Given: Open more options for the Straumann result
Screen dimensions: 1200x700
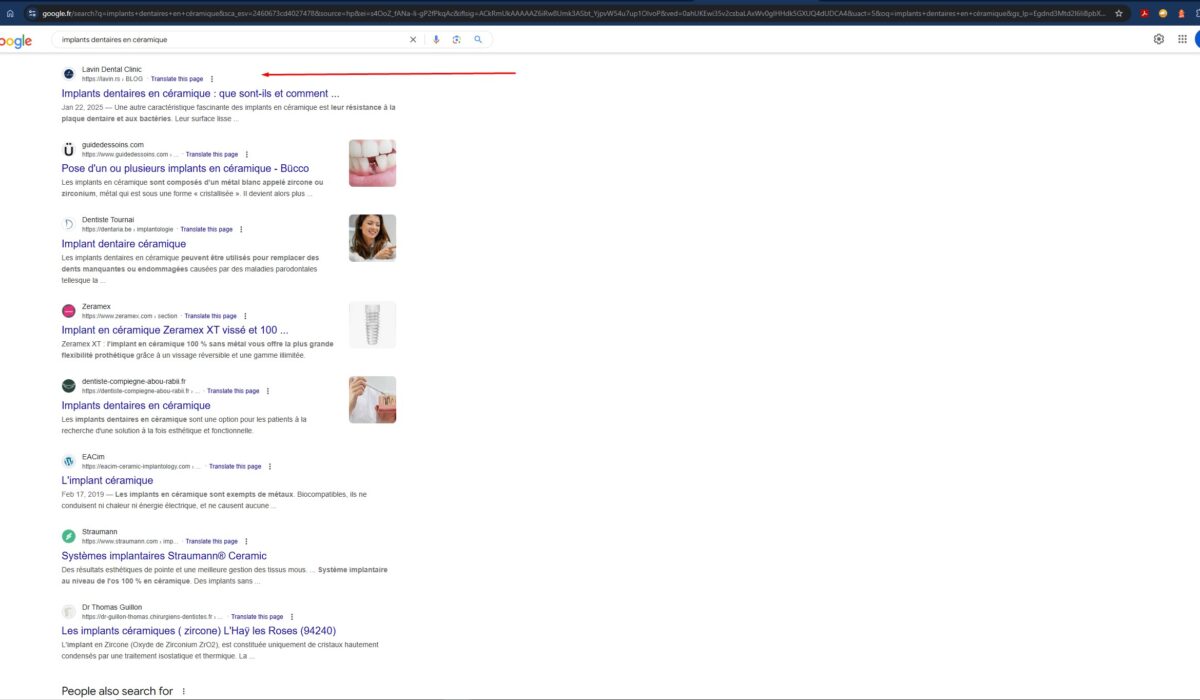Looking at the screenshot, I should tap(247, 541).
